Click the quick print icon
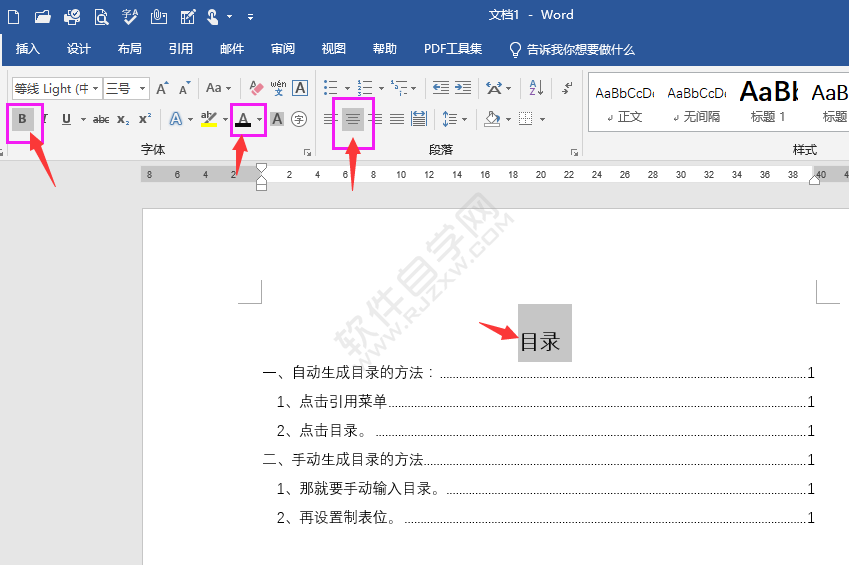Viewport: 849px width, 565px height. click(x=72, y=17)
